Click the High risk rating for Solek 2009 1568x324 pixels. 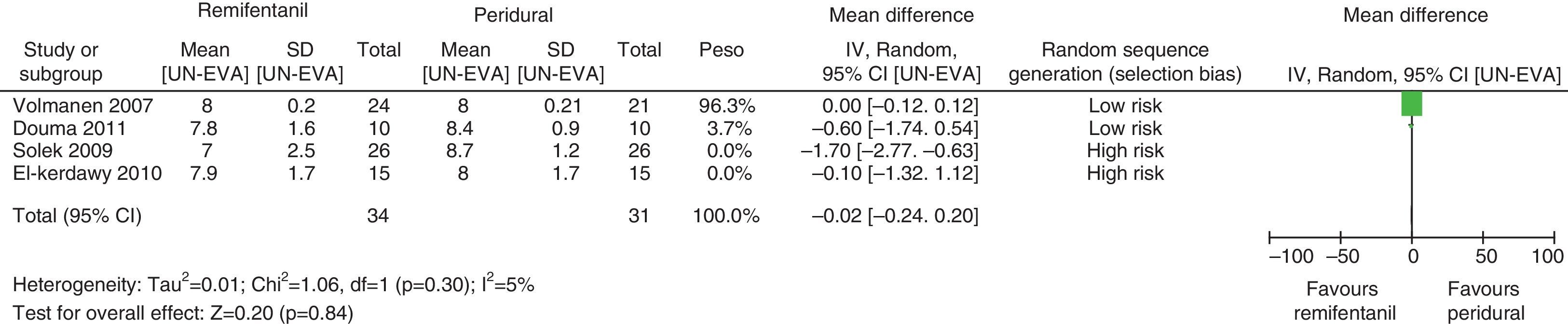tap(1125, 150)
